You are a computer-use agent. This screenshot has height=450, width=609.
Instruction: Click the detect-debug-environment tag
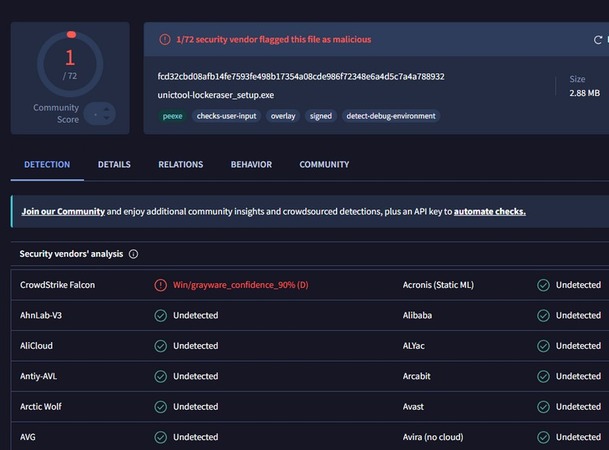(391, 116)
